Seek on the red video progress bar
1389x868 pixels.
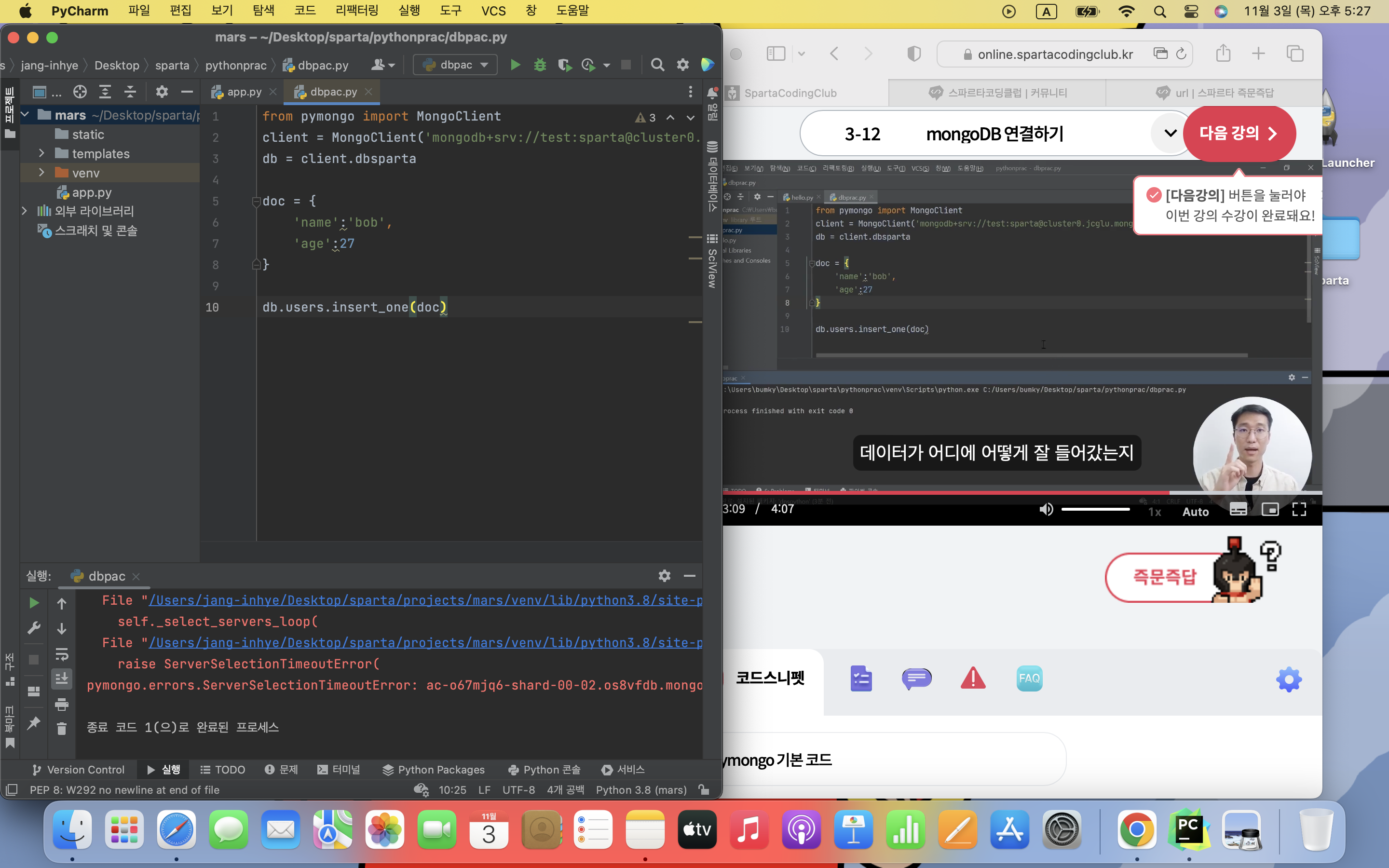pos(1022,492)
